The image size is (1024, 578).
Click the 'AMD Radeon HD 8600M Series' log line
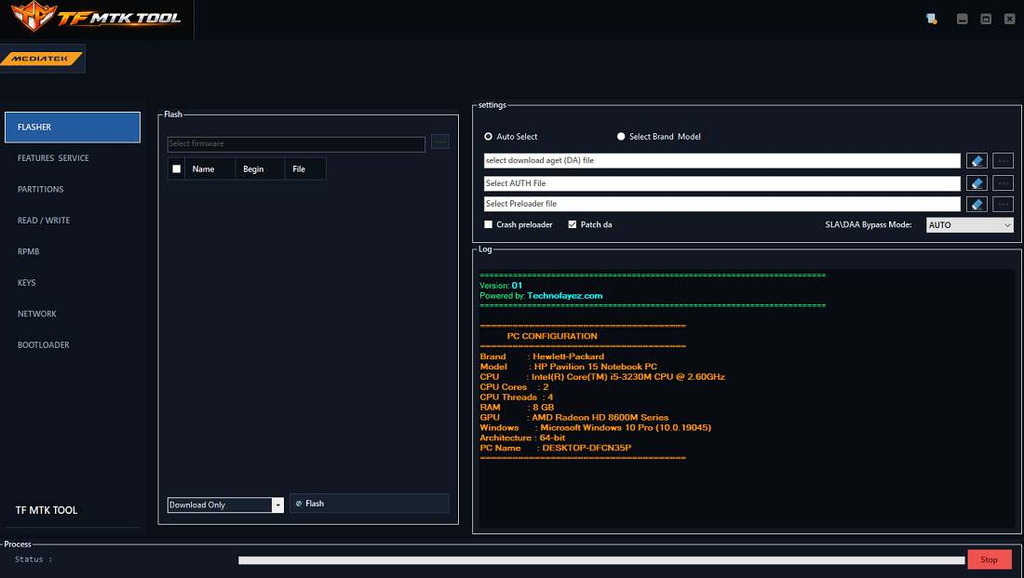574,417
